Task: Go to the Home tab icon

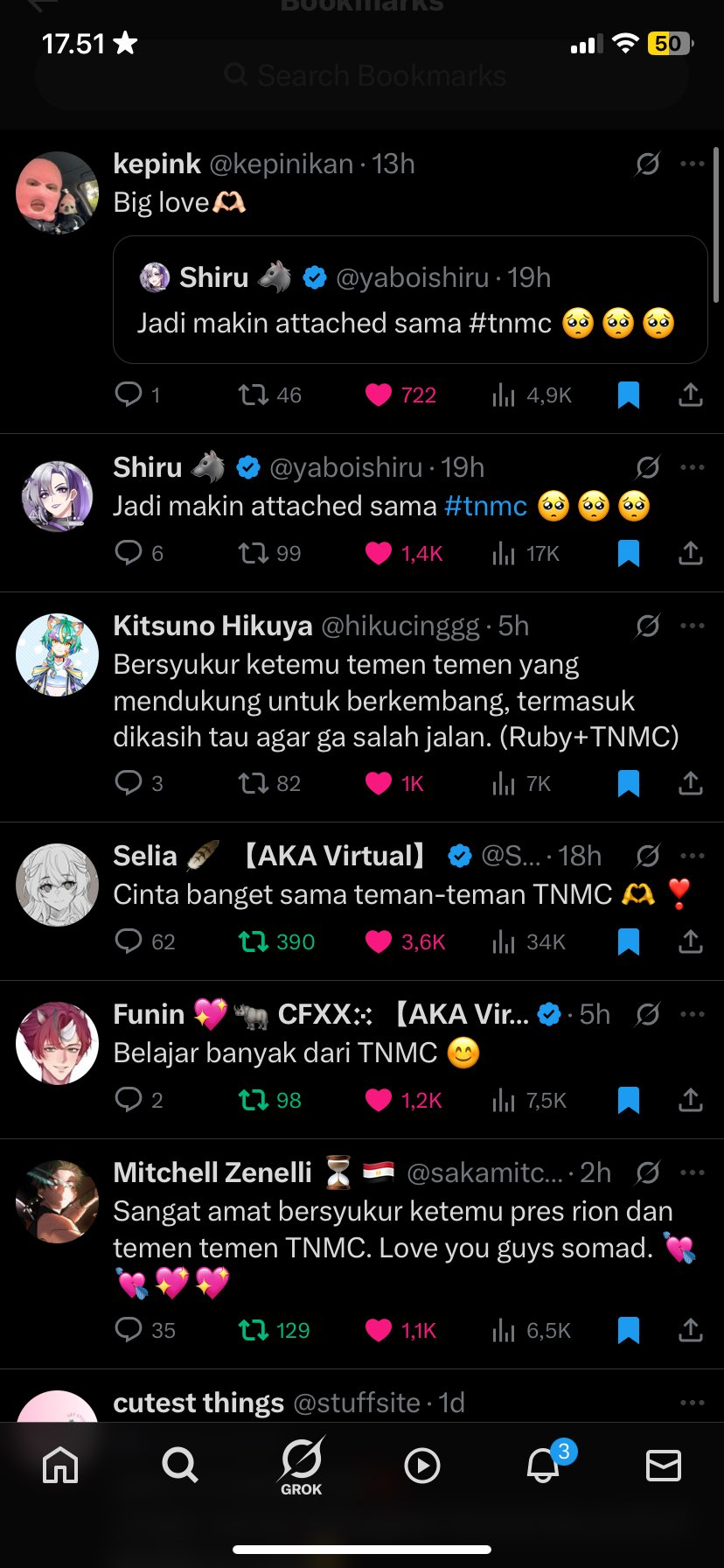Action: [60, 1465]
